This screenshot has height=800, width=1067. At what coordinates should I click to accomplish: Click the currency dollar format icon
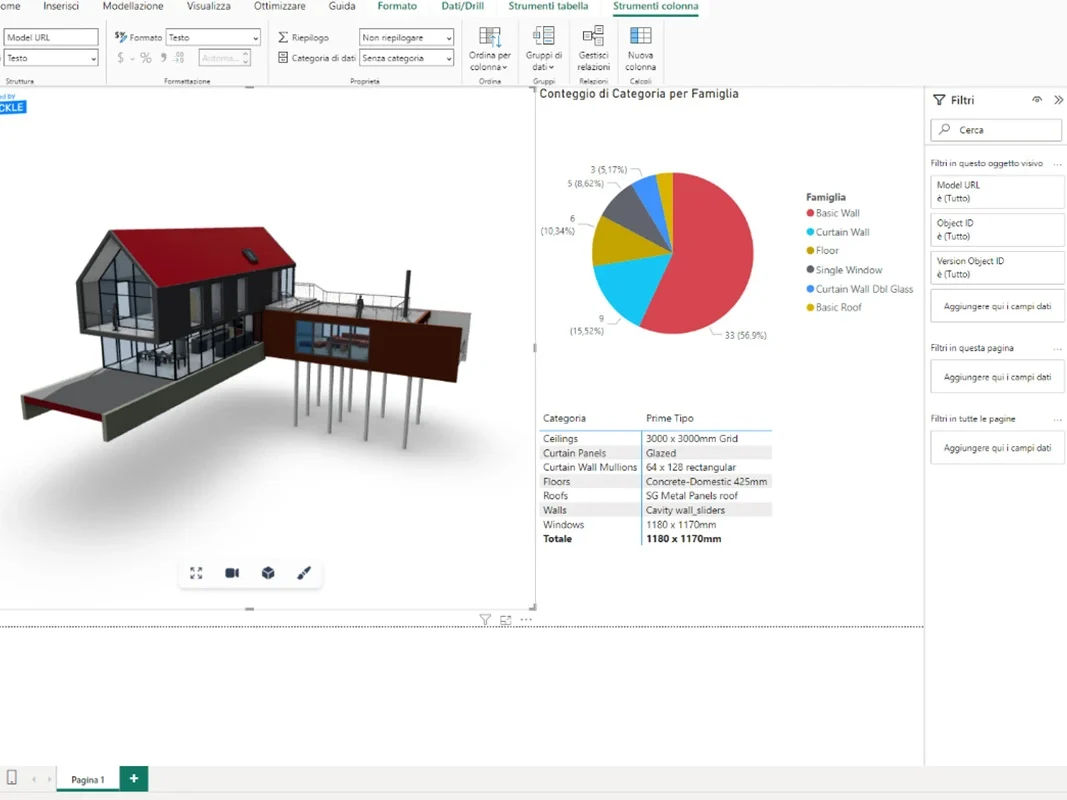pos(120,59)
